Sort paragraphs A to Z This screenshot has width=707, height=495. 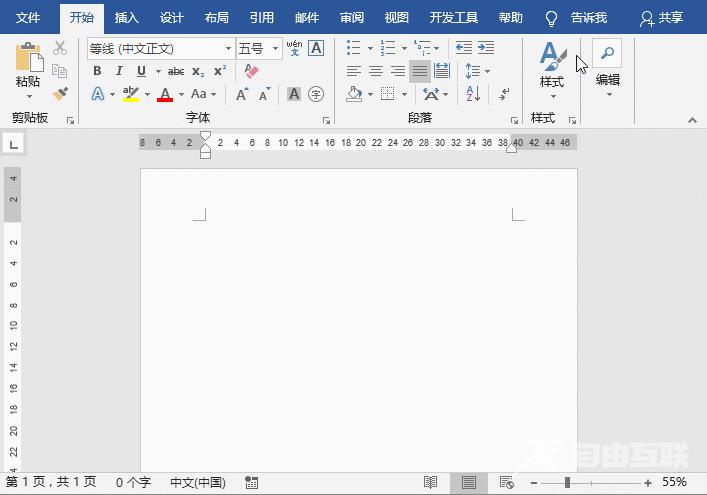click(x=473, y=94)
